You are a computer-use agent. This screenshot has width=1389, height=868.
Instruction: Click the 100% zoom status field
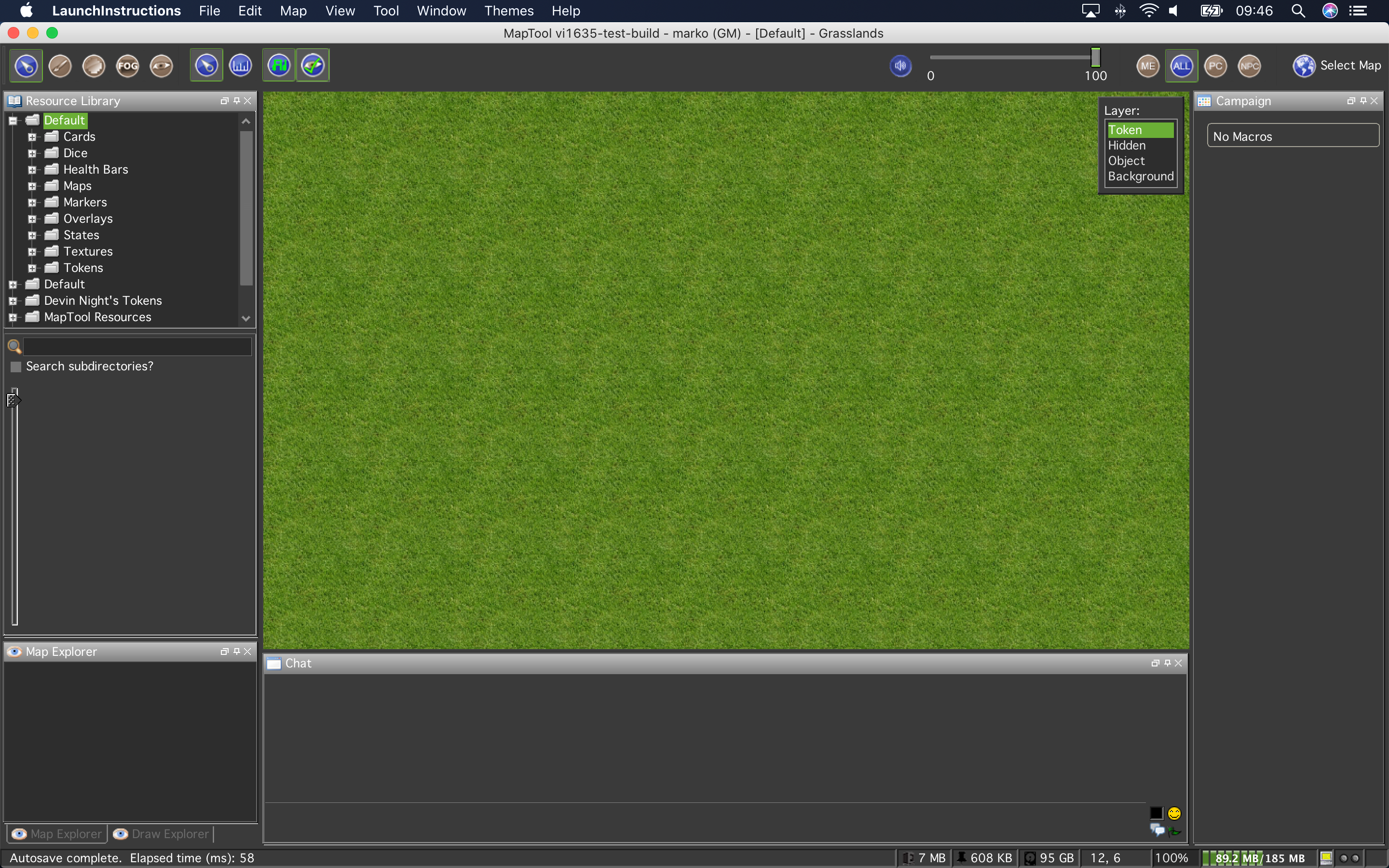tap(1171, 858)
